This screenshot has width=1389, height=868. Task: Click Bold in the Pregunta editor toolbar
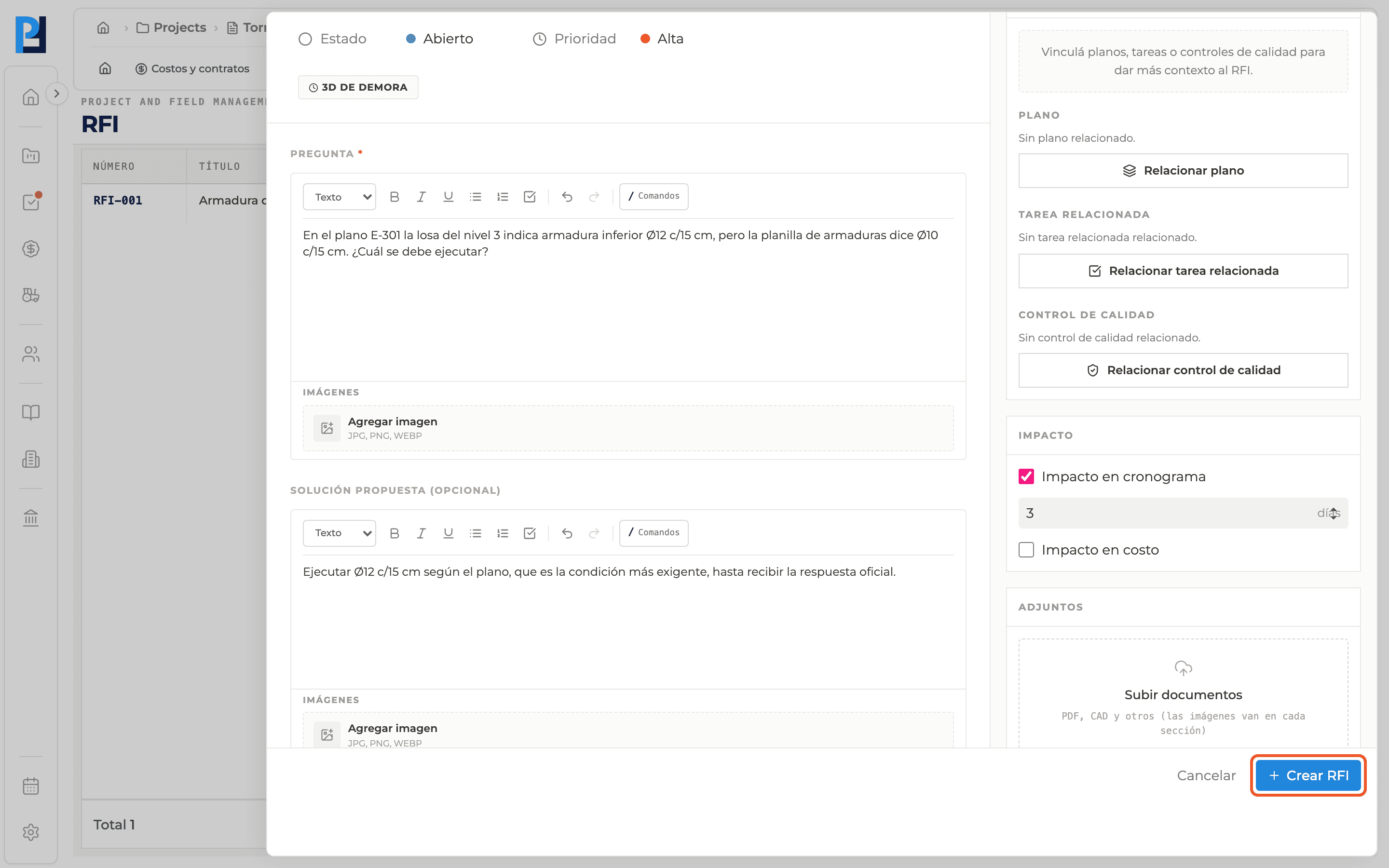pyautogui.click(x=395, y=197)
